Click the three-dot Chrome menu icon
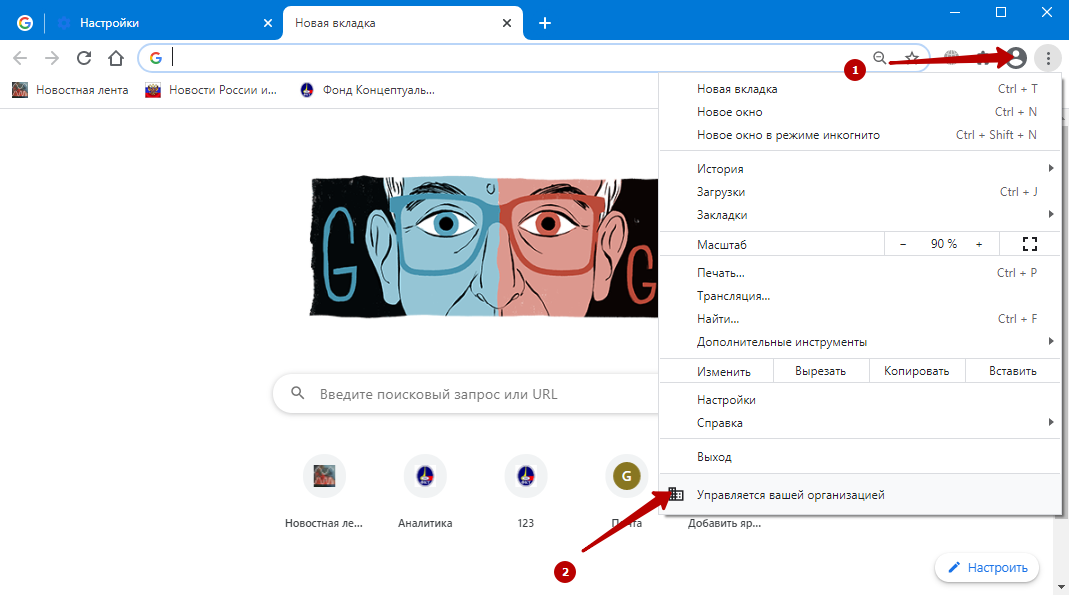 click(1047, 58)
